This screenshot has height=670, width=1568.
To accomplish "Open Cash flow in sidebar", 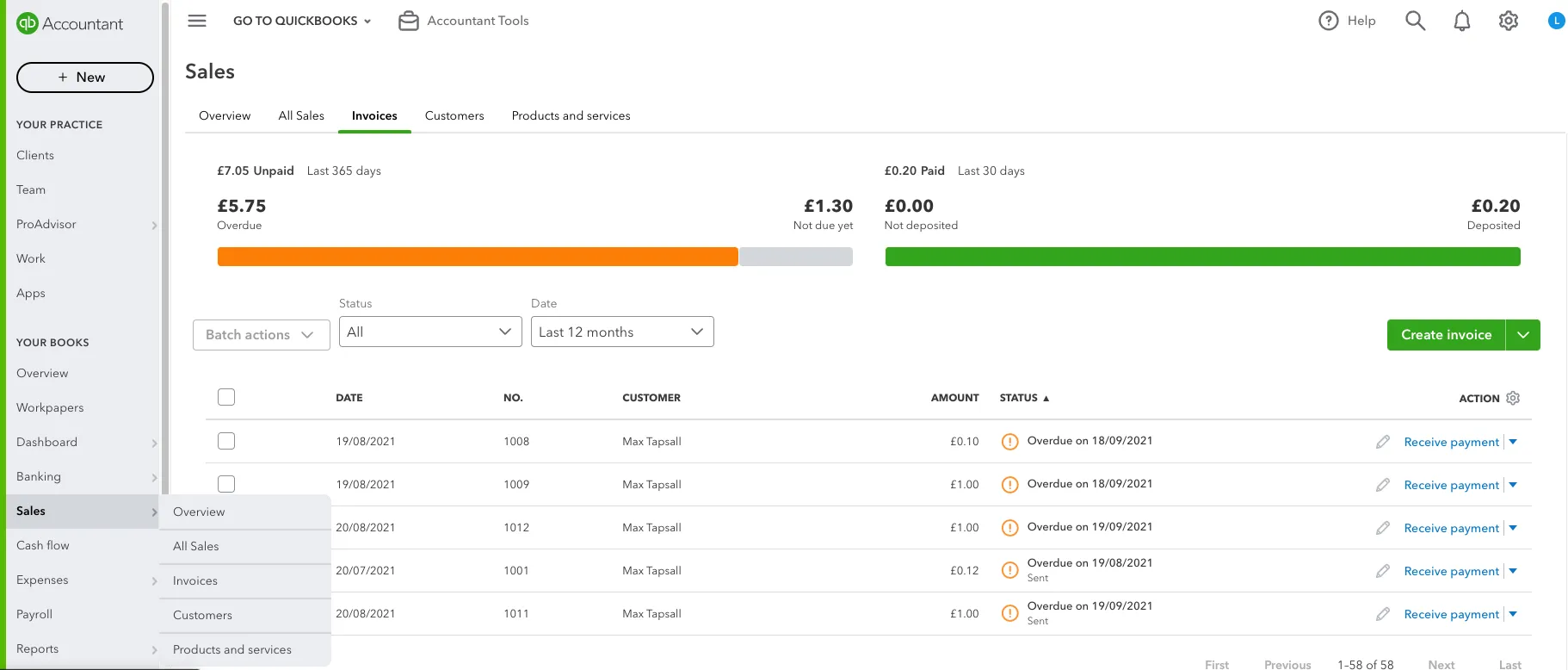I will point(43,545).
